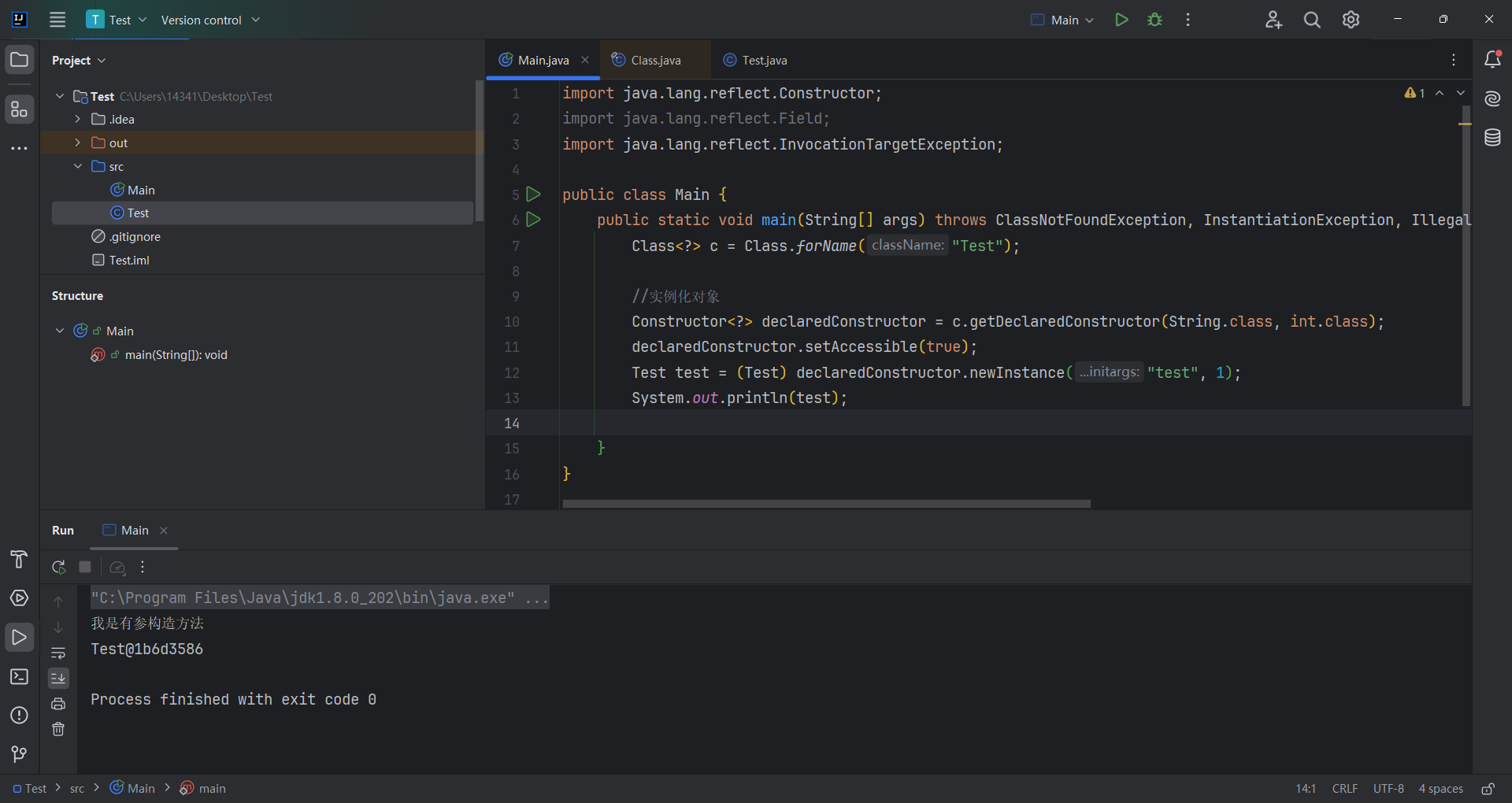Screen dimensions: 1512x803
Task: Open the AI Assistant spiral icon
Action: (1492, 98)
